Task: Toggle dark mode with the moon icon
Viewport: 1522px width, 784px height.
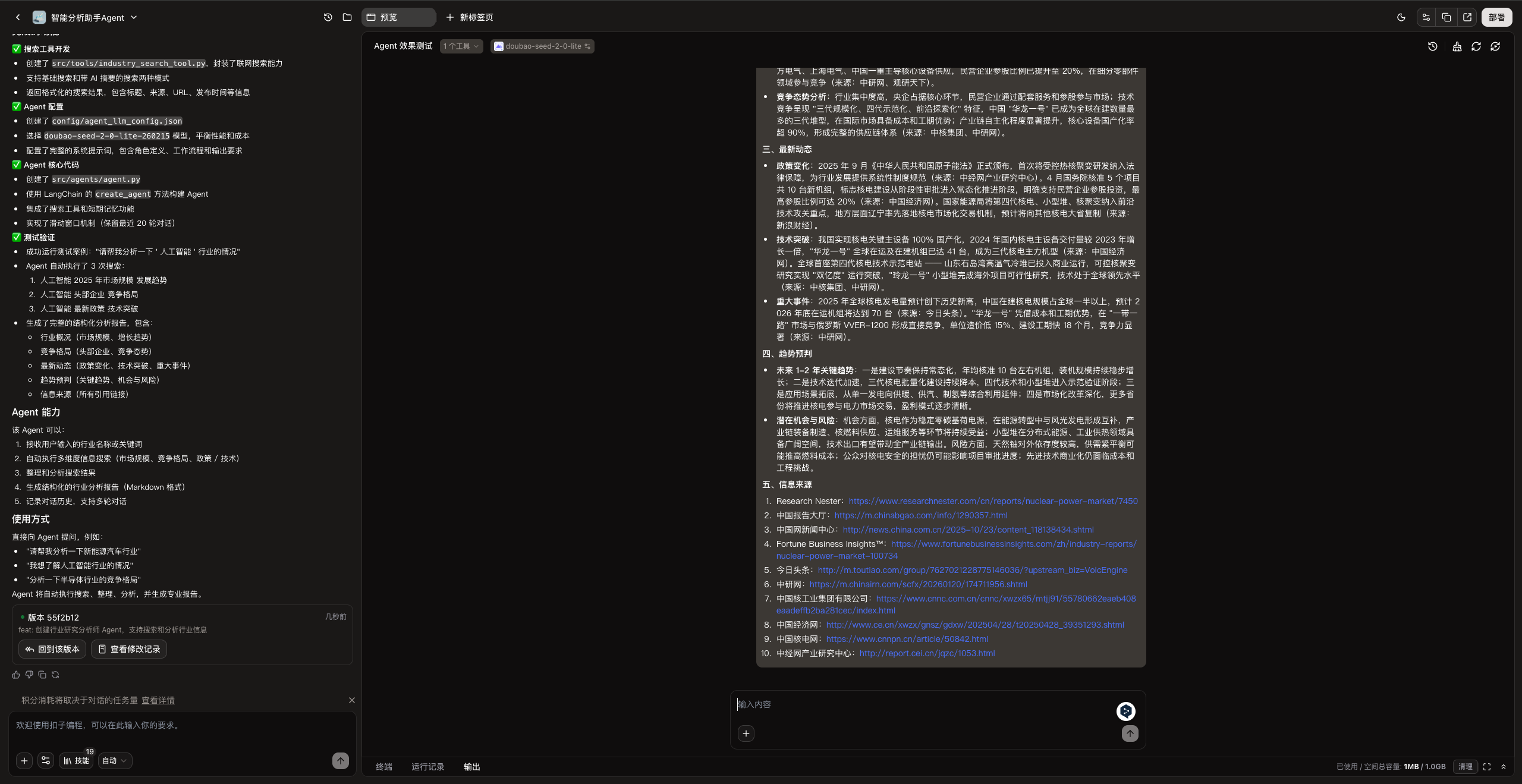Action: (1401, 17)
